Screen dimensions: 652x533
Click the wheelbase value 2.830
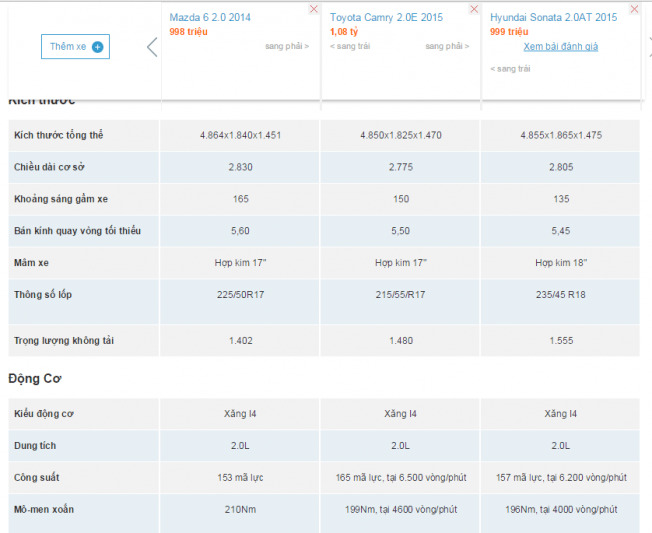[x=240, y=167]
